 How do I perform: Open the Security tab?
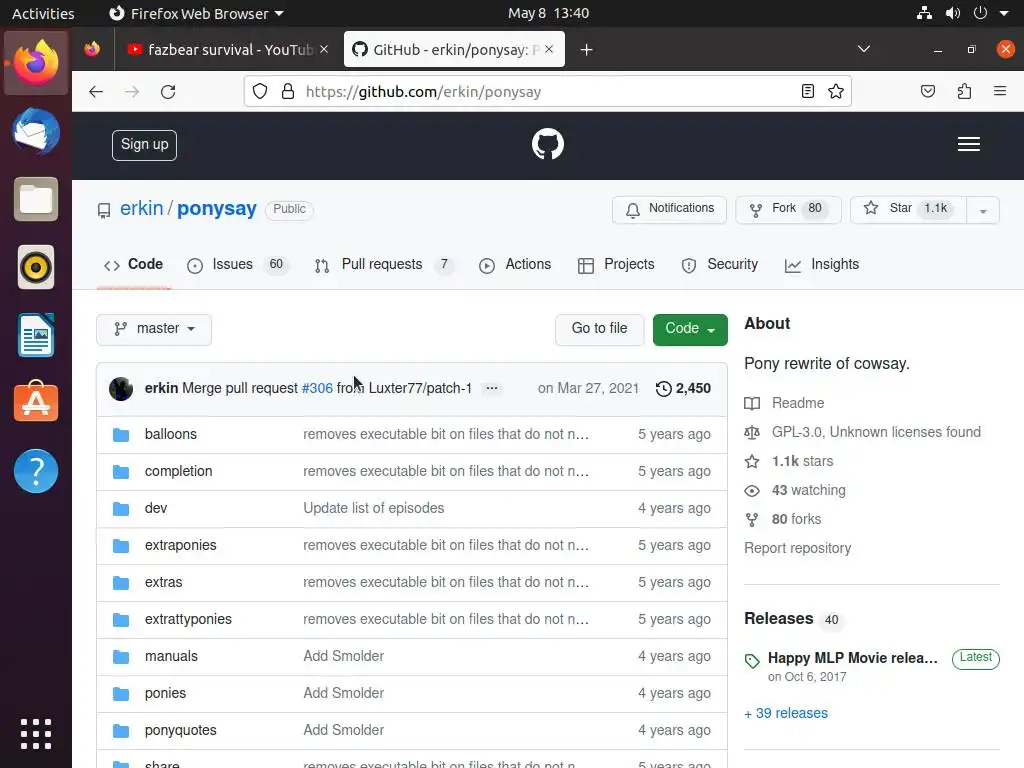pyautogui.click(x=720, y=264)
